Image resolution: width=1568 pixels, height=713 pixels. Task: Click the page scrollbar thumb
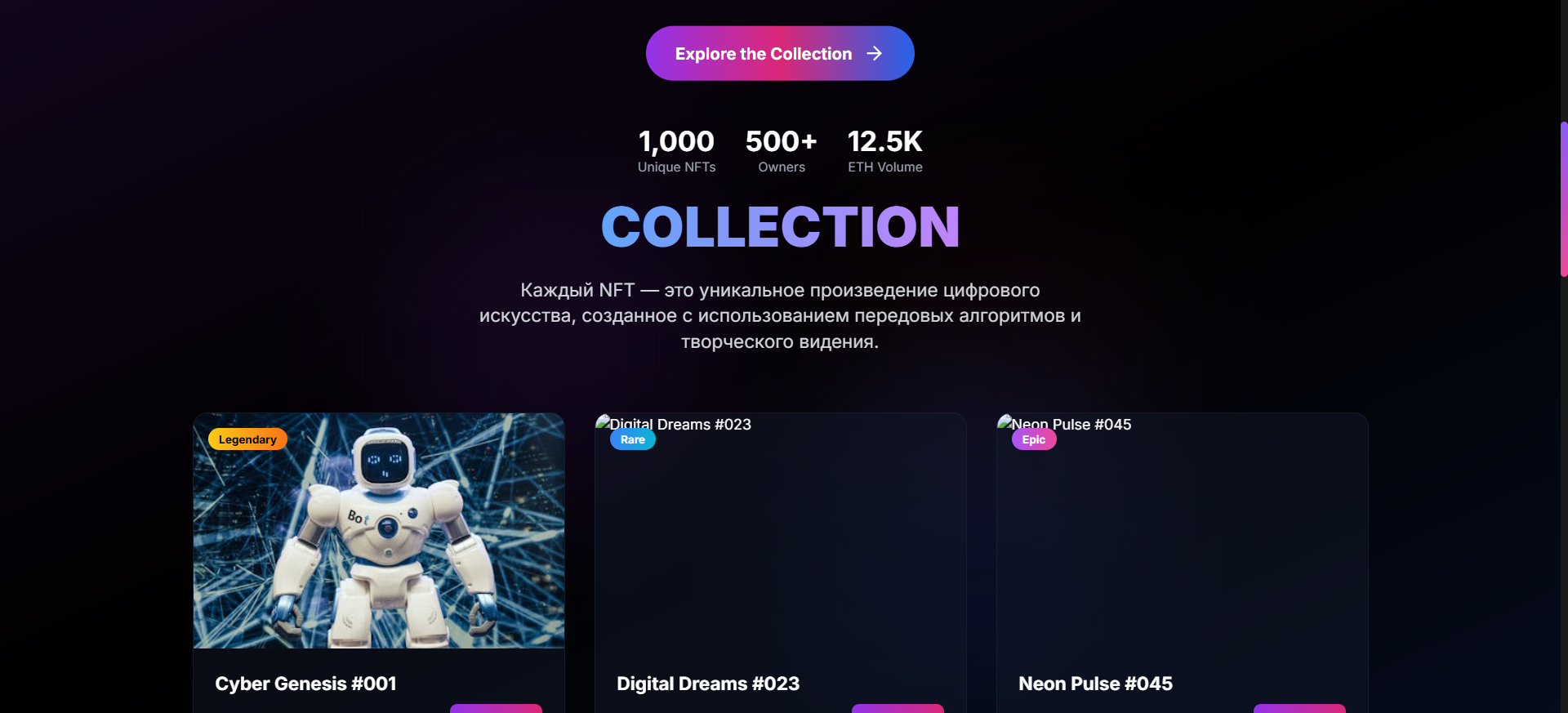1564,199
